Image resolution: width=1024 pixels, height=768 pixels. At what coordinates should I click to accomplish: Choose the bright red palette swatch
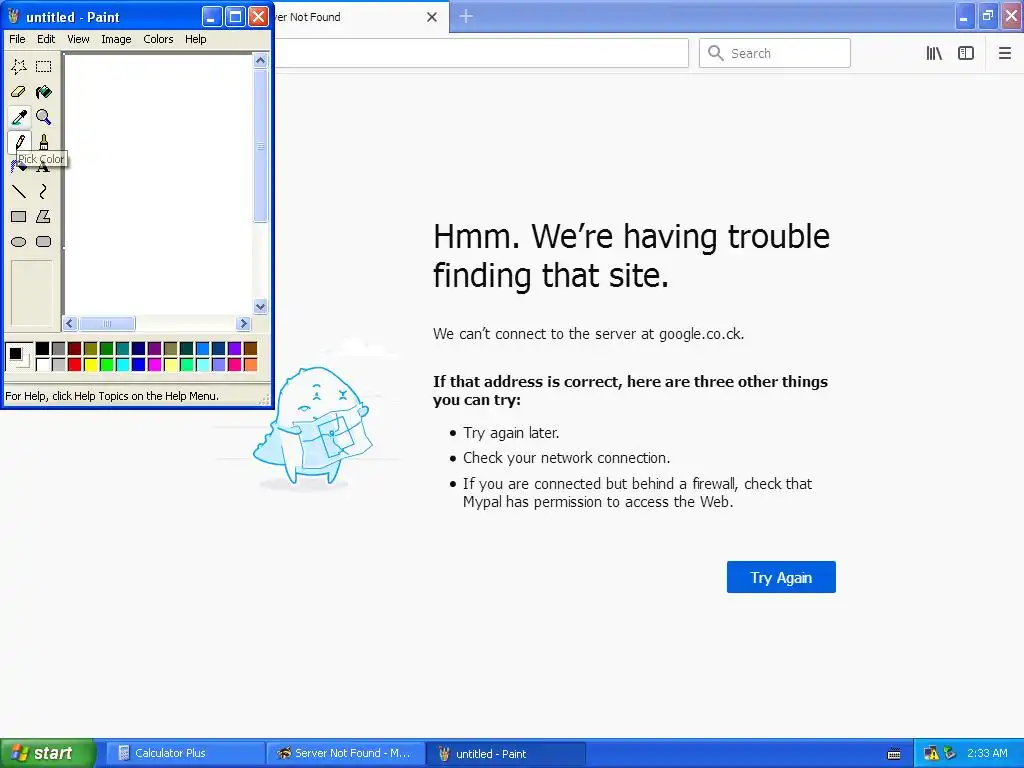74,364
